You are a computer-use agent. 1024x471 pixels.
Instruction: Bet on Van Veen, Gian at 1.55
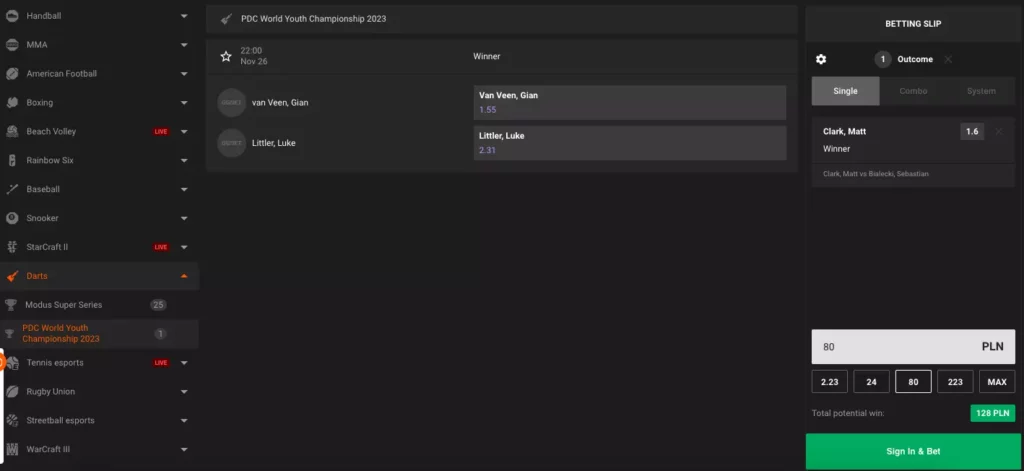(x=630, y=103)
